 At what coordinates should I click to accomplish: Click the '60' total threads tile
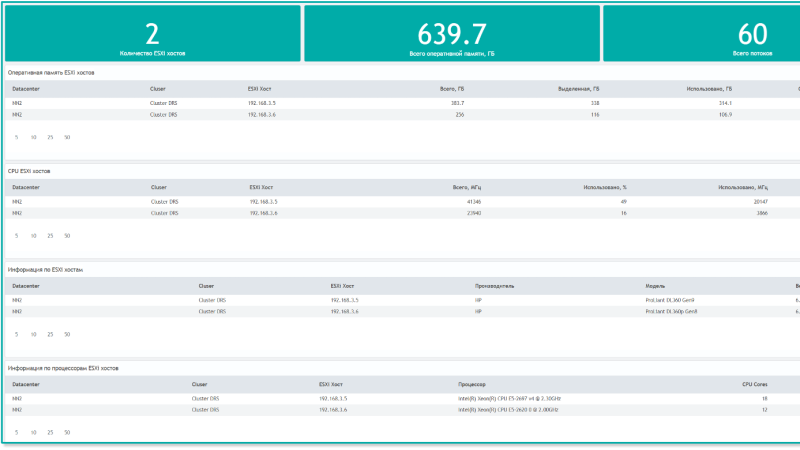[x=702, y=34]
